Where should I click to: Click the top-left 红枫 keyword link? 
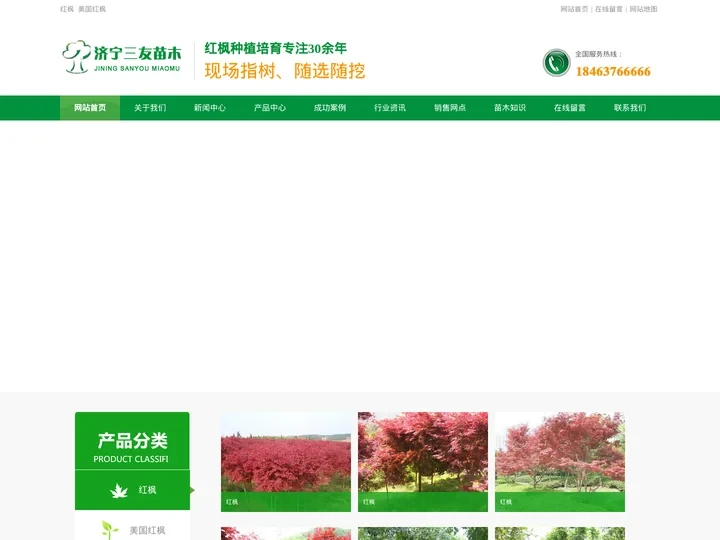(x=67, y=9)
